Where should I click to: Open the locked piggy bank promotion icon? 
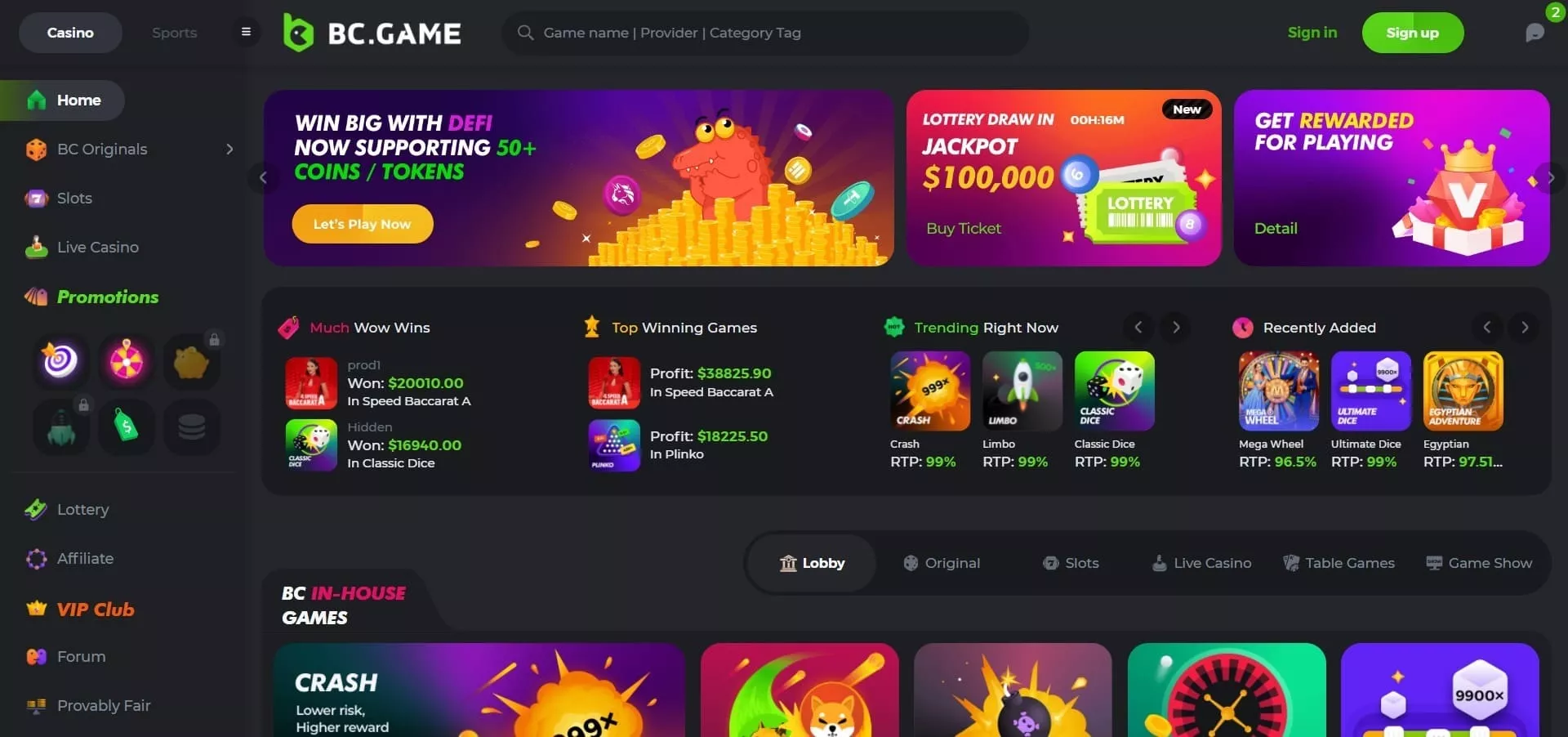[x=192, y=361]
